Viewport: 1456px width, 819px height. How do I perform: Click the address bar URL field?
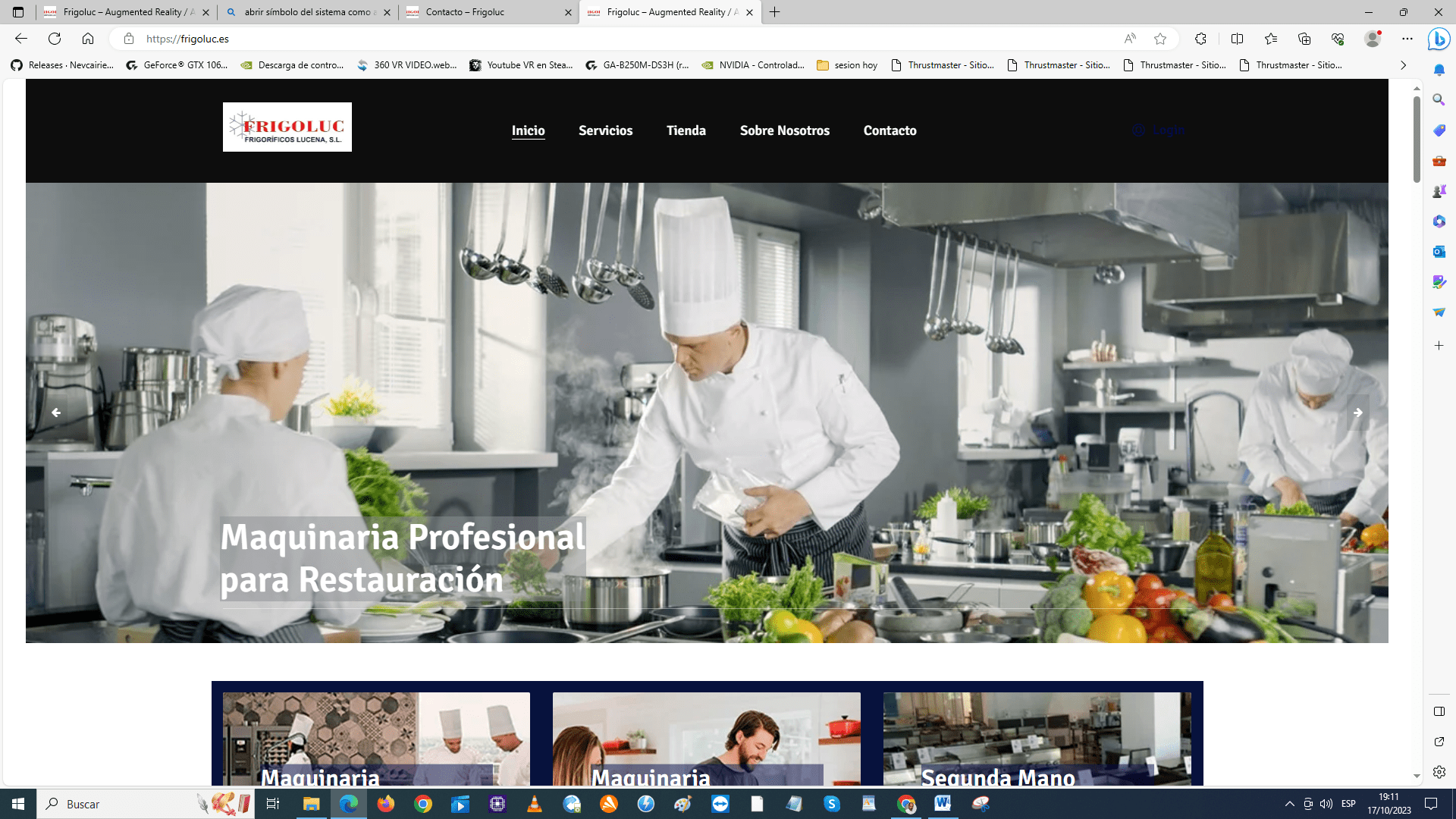click(x=607, y=39)
